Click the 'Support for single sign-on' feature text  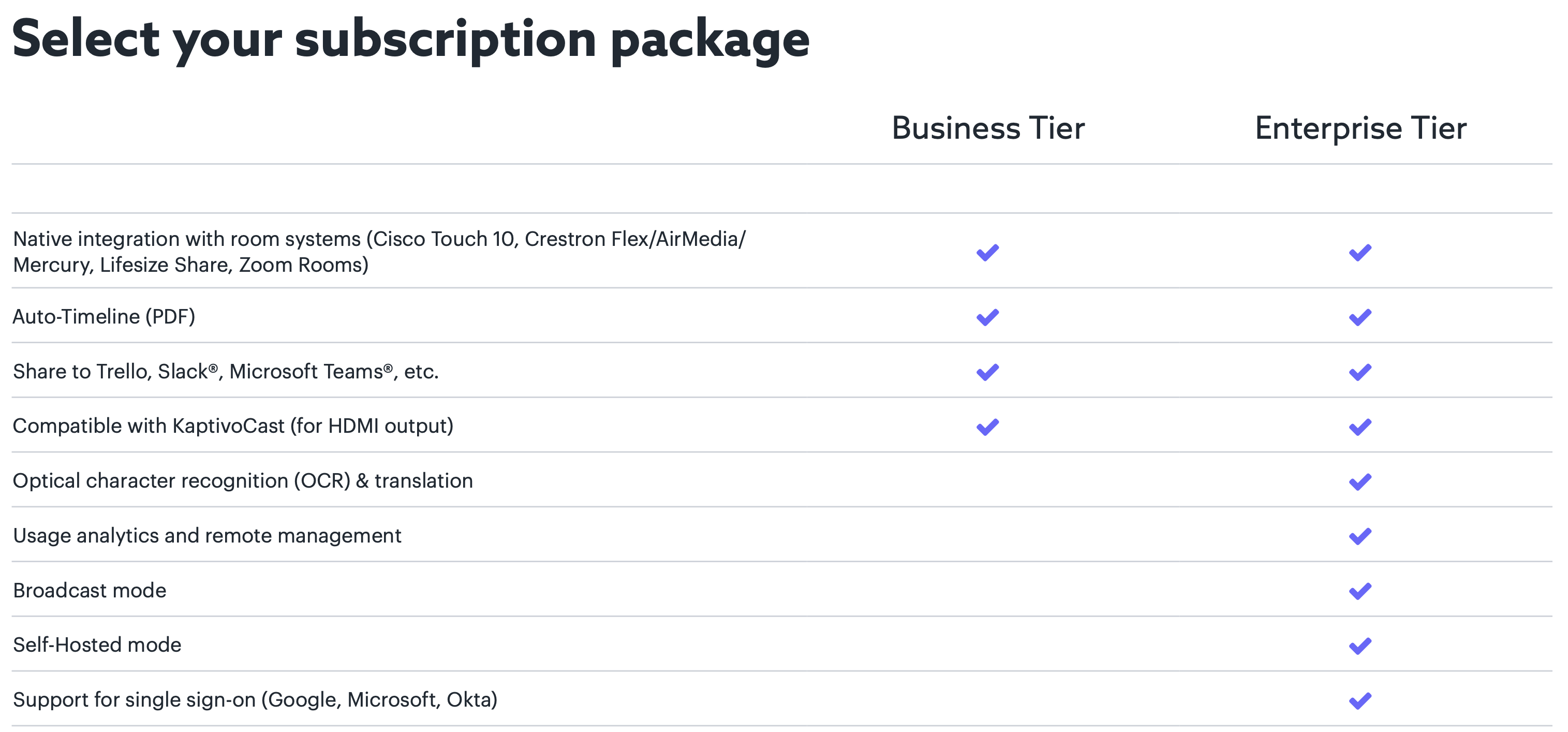pyautogui.click(x=255, y=699)
